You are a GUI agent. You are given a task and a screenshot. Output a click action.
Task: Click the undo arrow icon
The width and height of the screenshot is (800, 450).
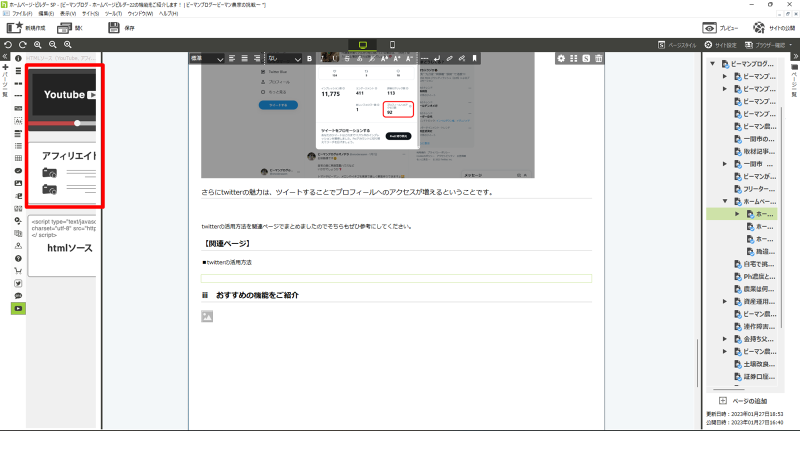coord(8,45)
